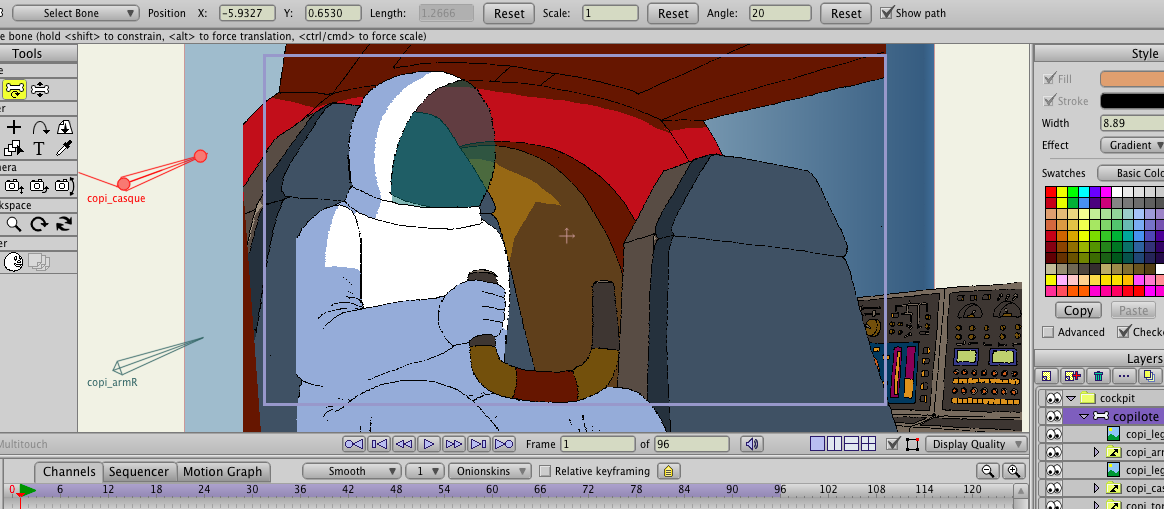Click the orange Fill color swatch
Image resolution: width=1164 pixels, height=509 pixels.
(x=1131, y=79)
